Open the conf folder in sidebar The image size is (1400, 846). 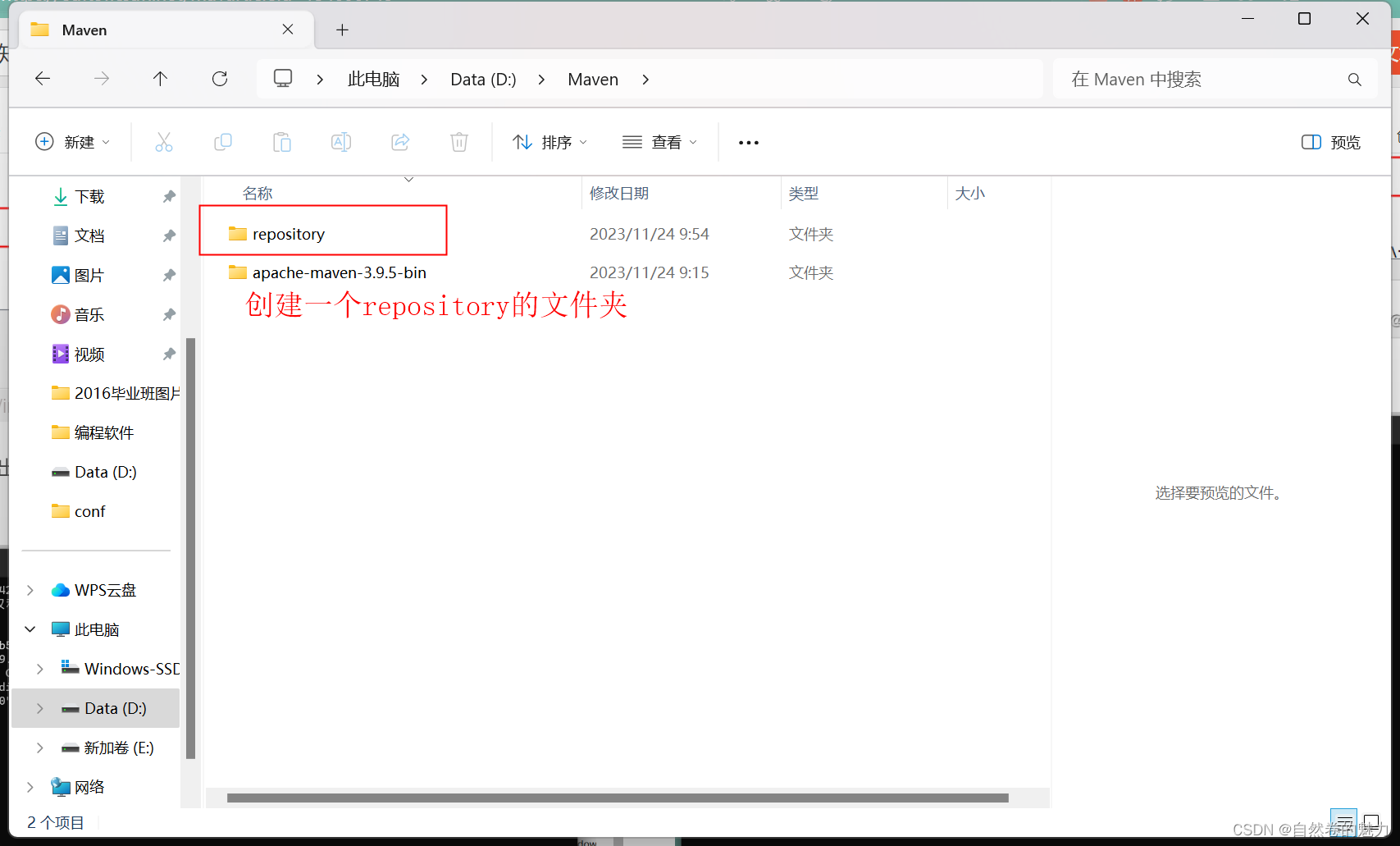coord(79,511)
